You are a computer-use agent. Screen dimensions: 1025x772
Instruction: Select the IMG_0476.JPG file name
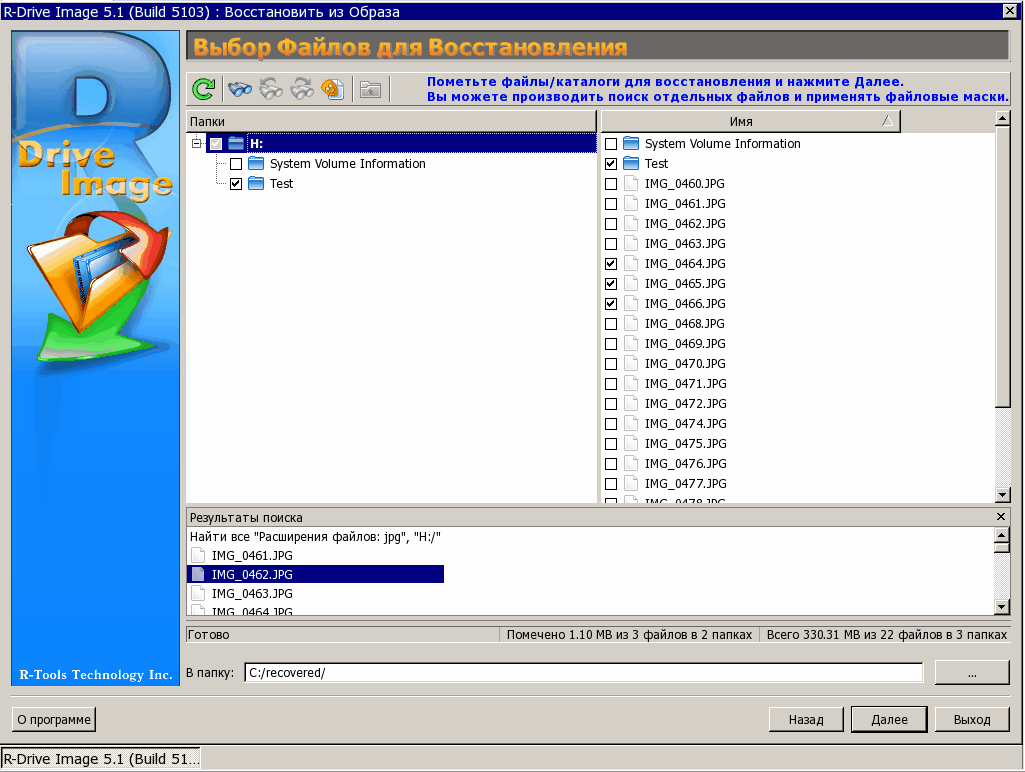coord(686,463)
